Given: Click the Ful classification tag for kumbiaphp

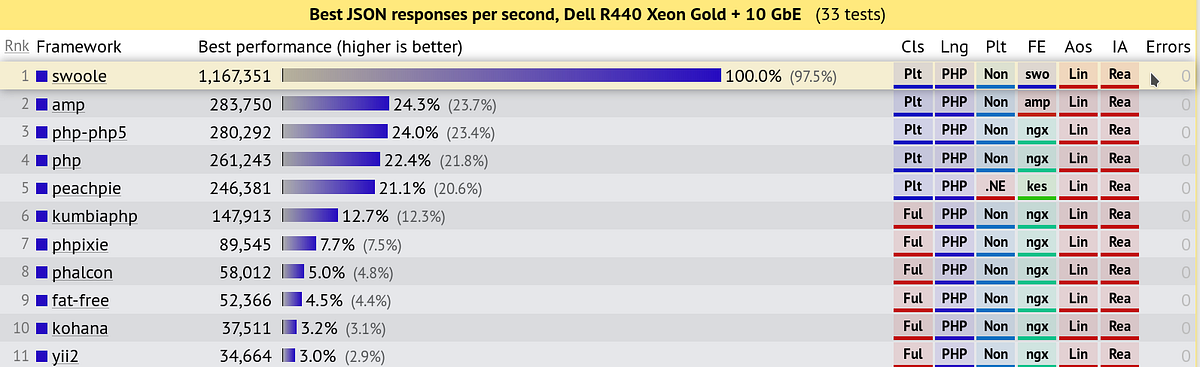Looking at the screenshot, I should [x=913, y=216].
